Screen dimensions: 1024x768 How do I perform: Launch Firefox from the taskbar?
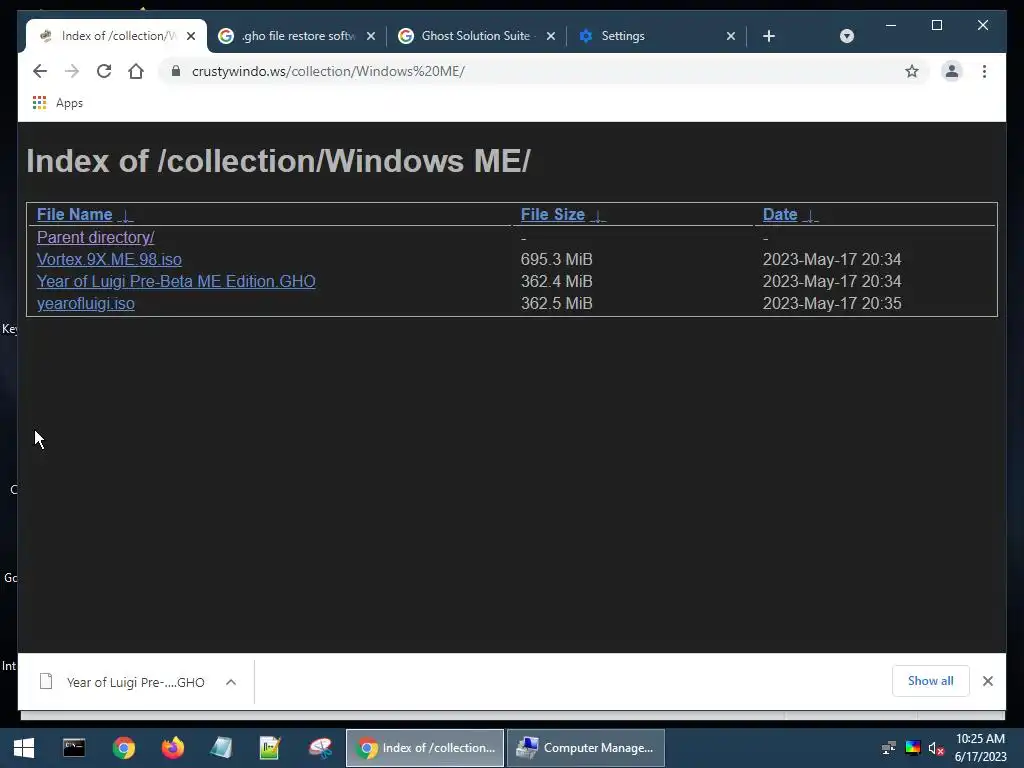tap(172, 748)
